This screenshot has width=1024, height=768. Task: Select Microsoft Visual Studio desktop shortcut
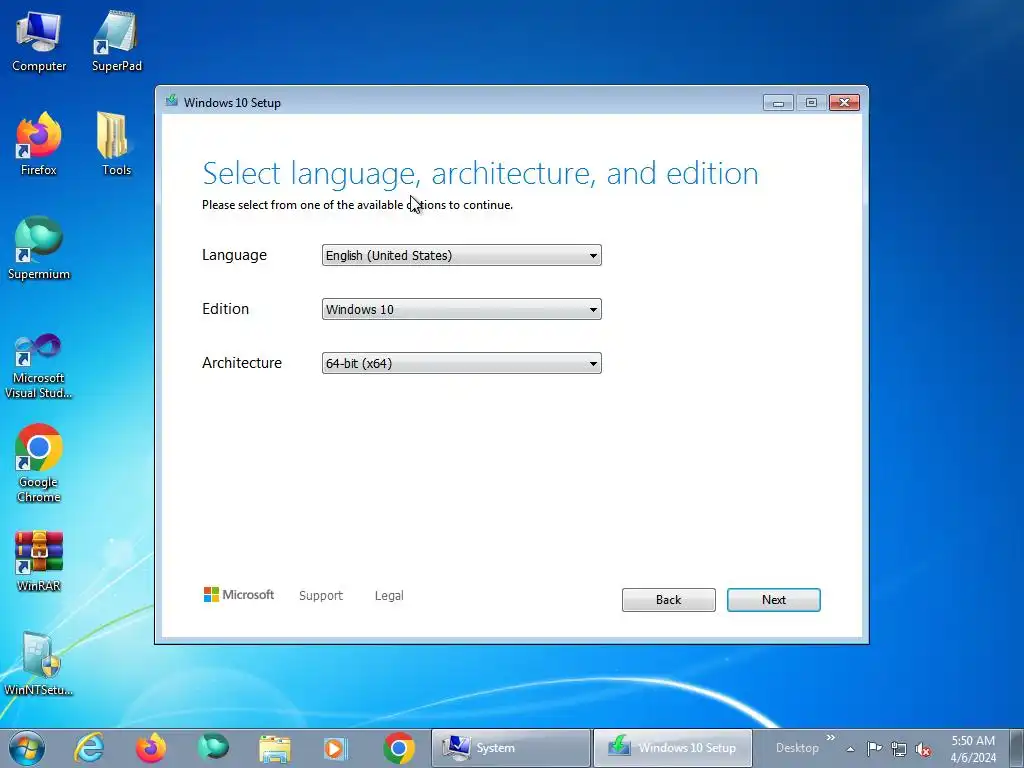pos(39,366)
